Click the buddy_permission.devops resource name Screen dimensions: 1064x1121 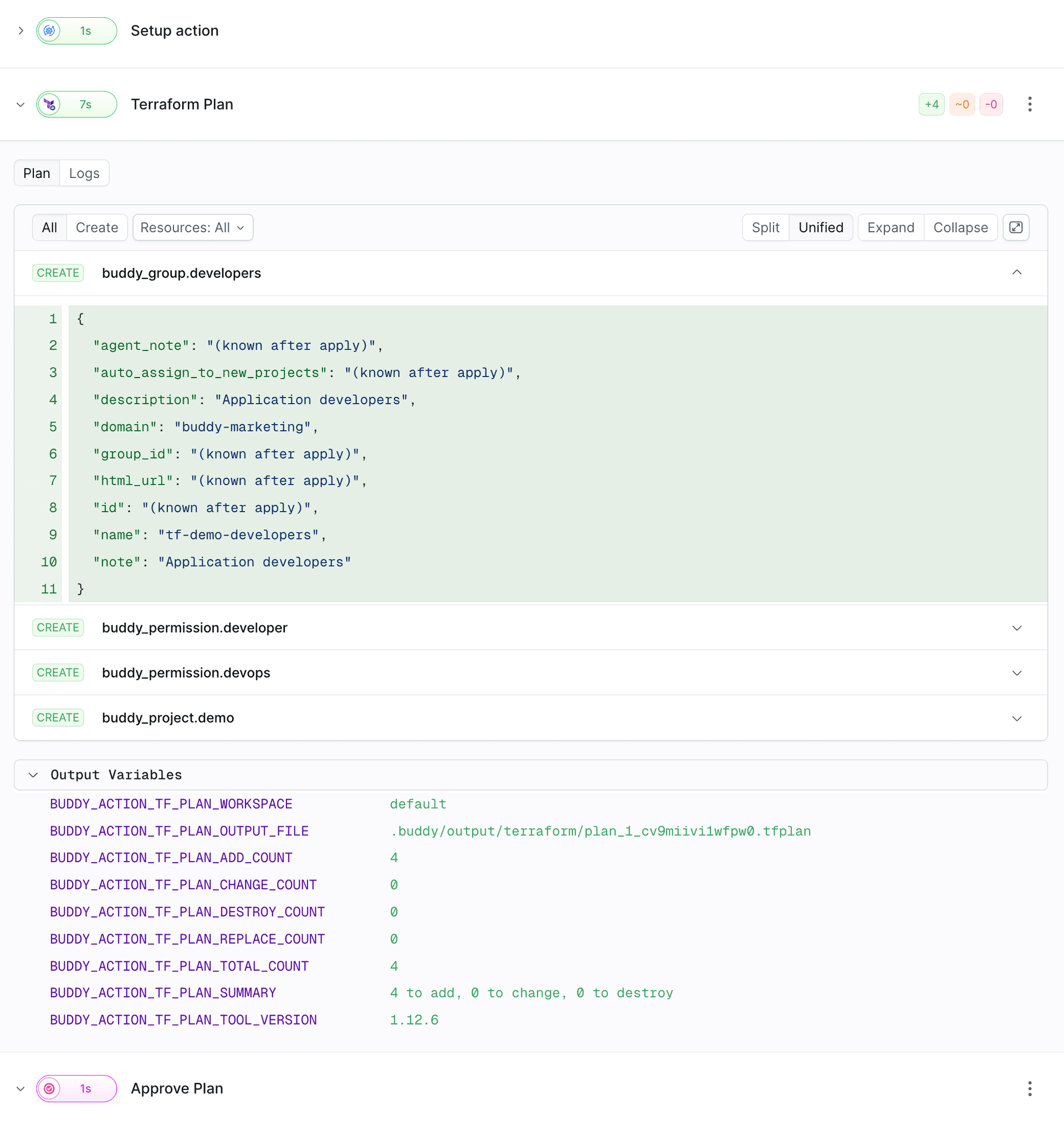(x=186, y=672)
